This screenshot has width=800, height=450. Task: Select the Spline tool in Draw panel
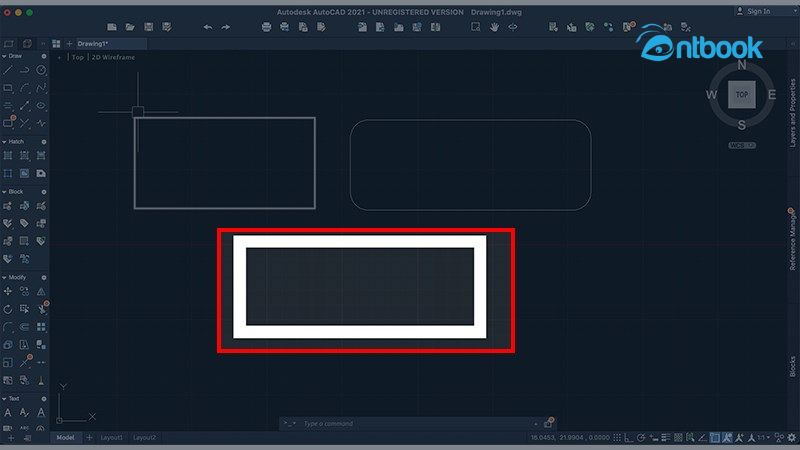(41, 88)
